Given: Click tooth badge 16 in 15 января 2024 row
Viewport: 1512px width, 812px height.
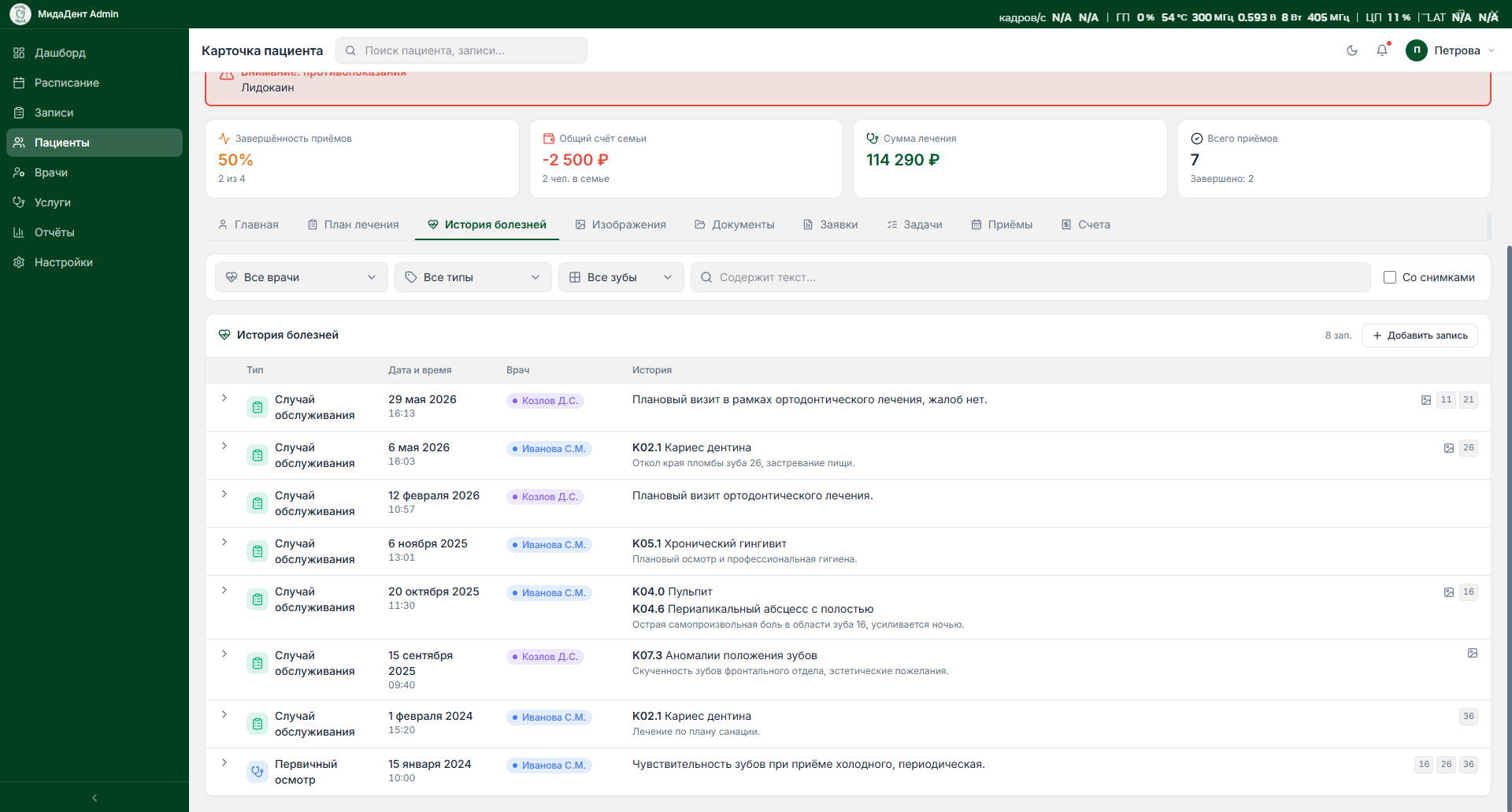Looking at the screenshot, I should point(1425,765).
